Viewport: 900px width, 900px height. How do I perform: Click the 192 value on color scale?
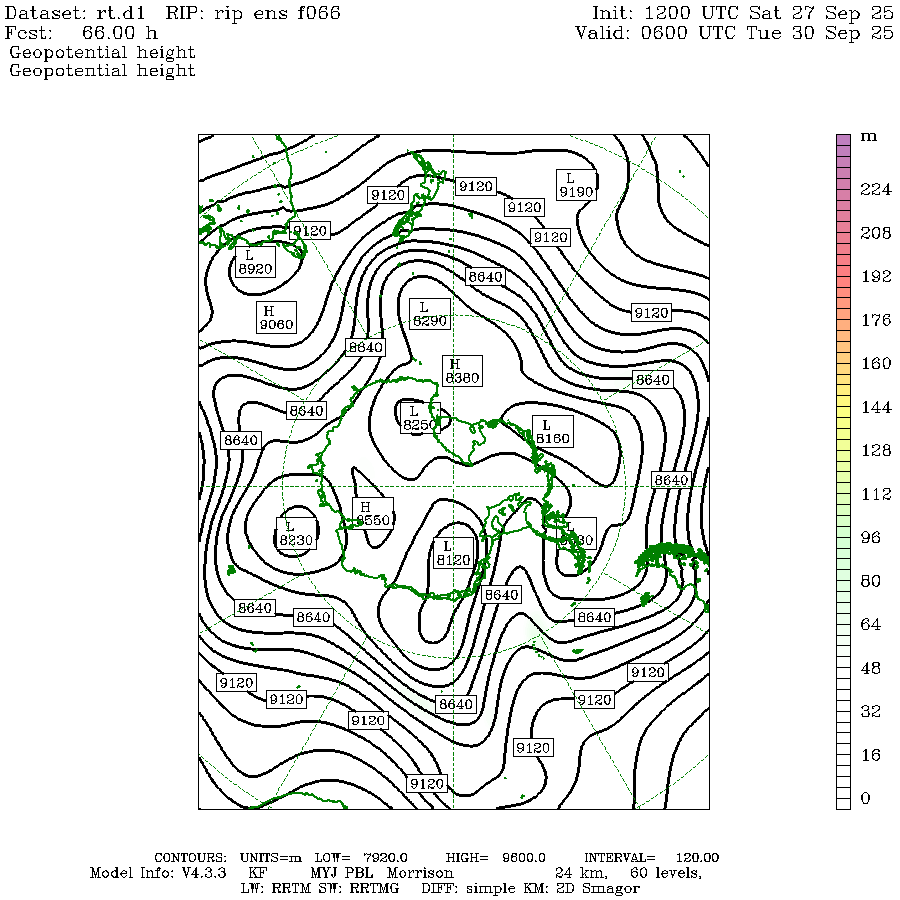tap(875, 276)
